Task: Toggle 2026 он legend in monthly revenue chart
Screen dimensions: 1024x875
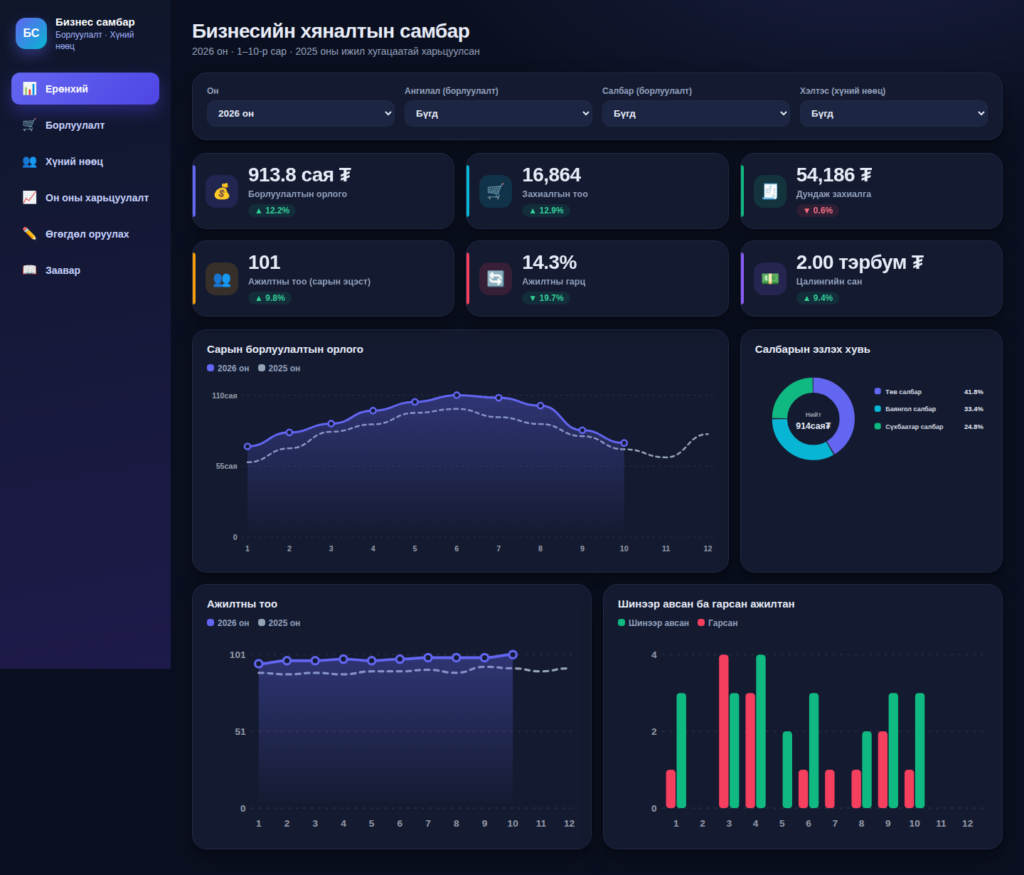Action: pos(228,368)
